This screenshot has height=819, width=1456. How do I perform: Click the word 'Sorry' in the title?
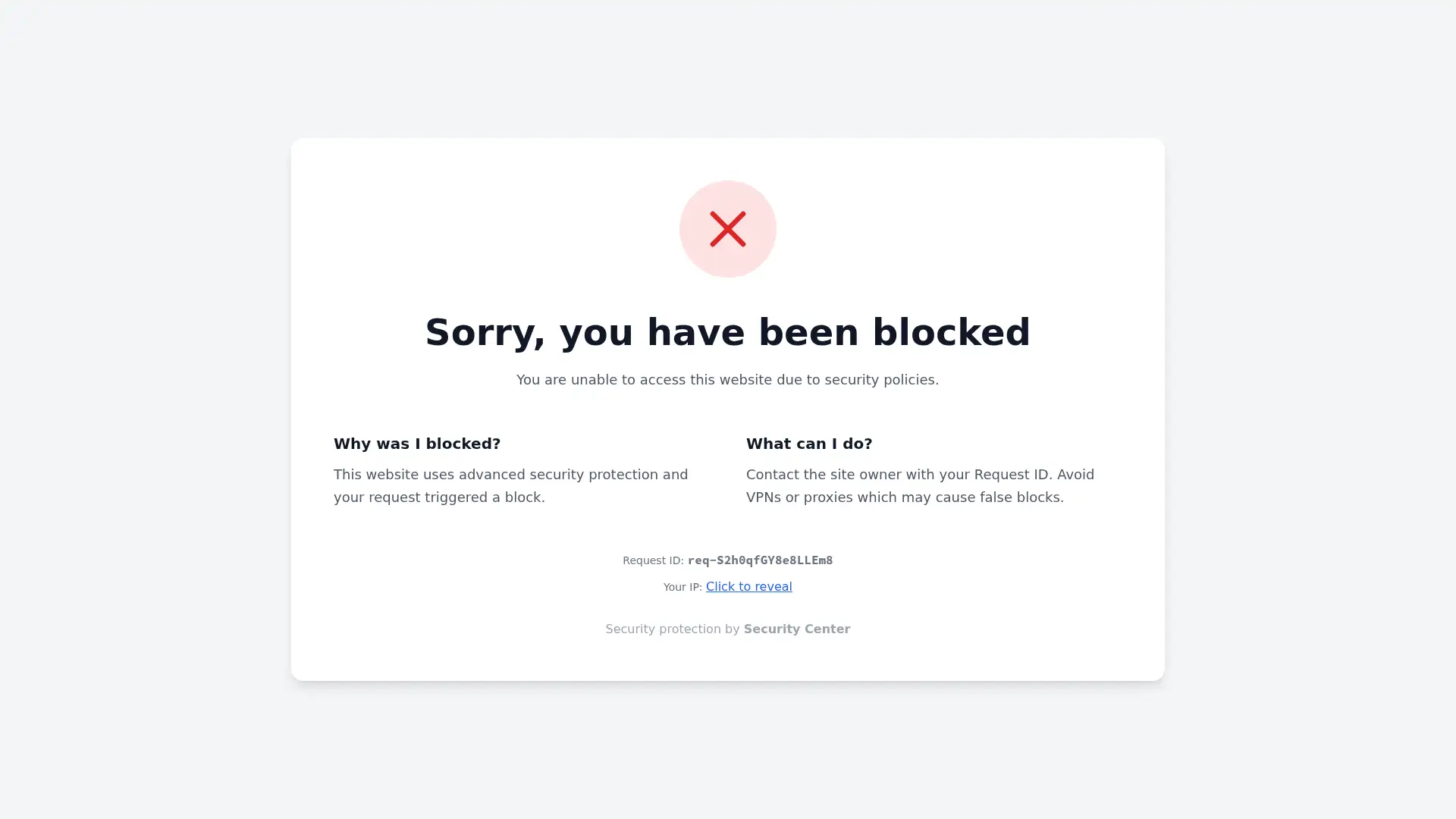pyautogui.click(x=485, y=332)
